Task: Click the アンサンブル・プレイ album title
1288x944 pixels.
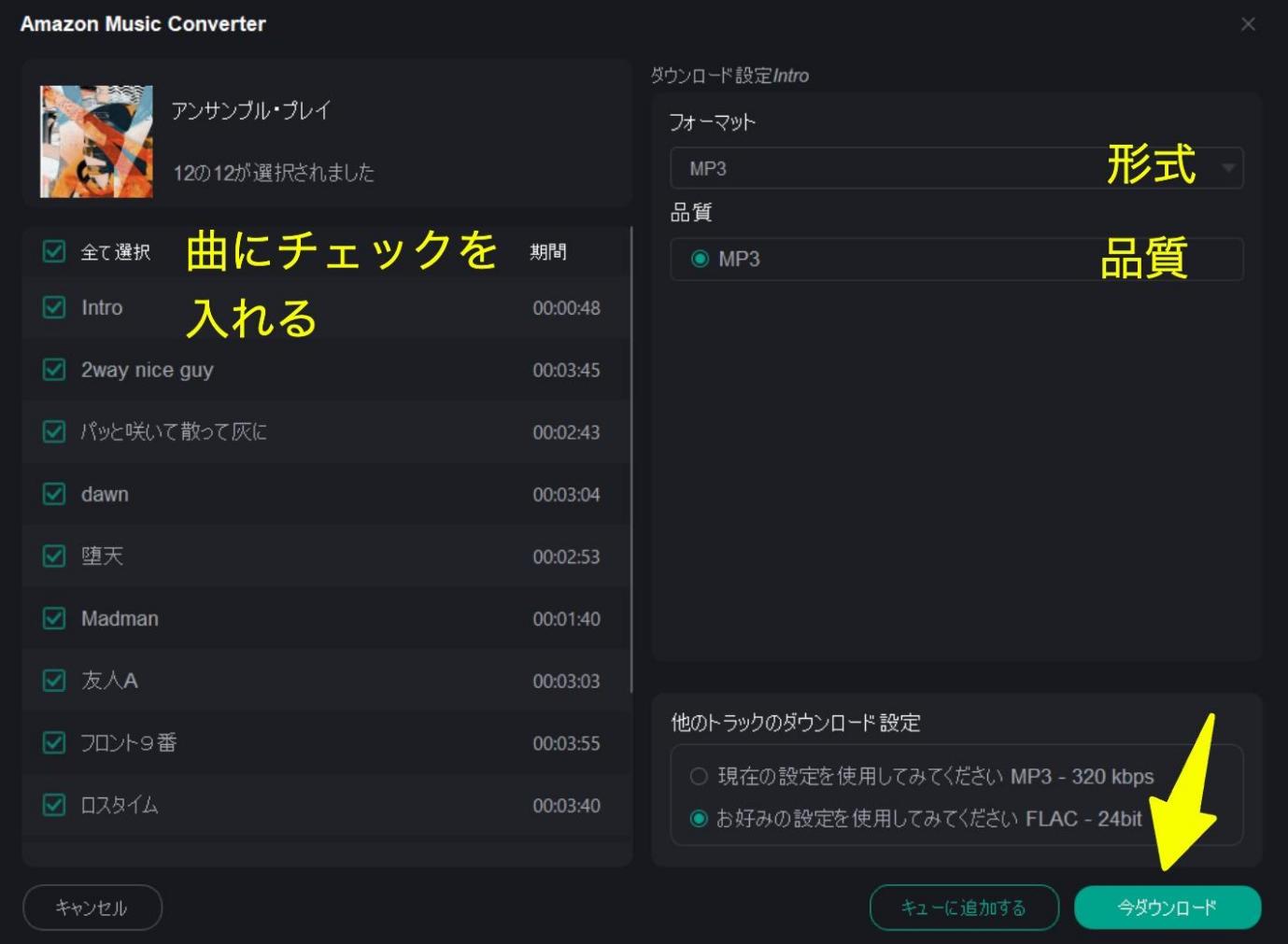Action: tap(251, 110)
